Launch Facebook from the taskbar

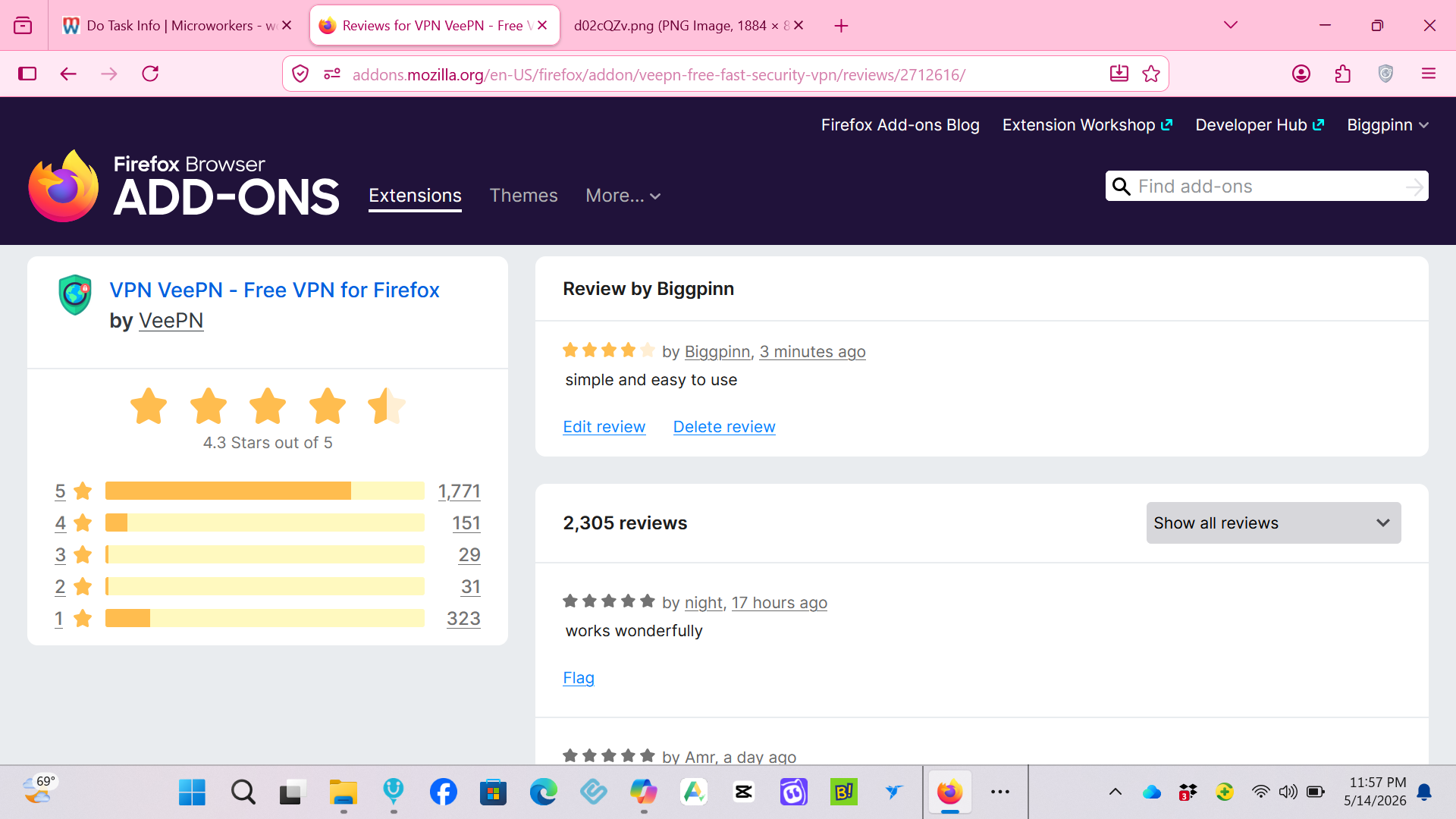pos(443,792)
